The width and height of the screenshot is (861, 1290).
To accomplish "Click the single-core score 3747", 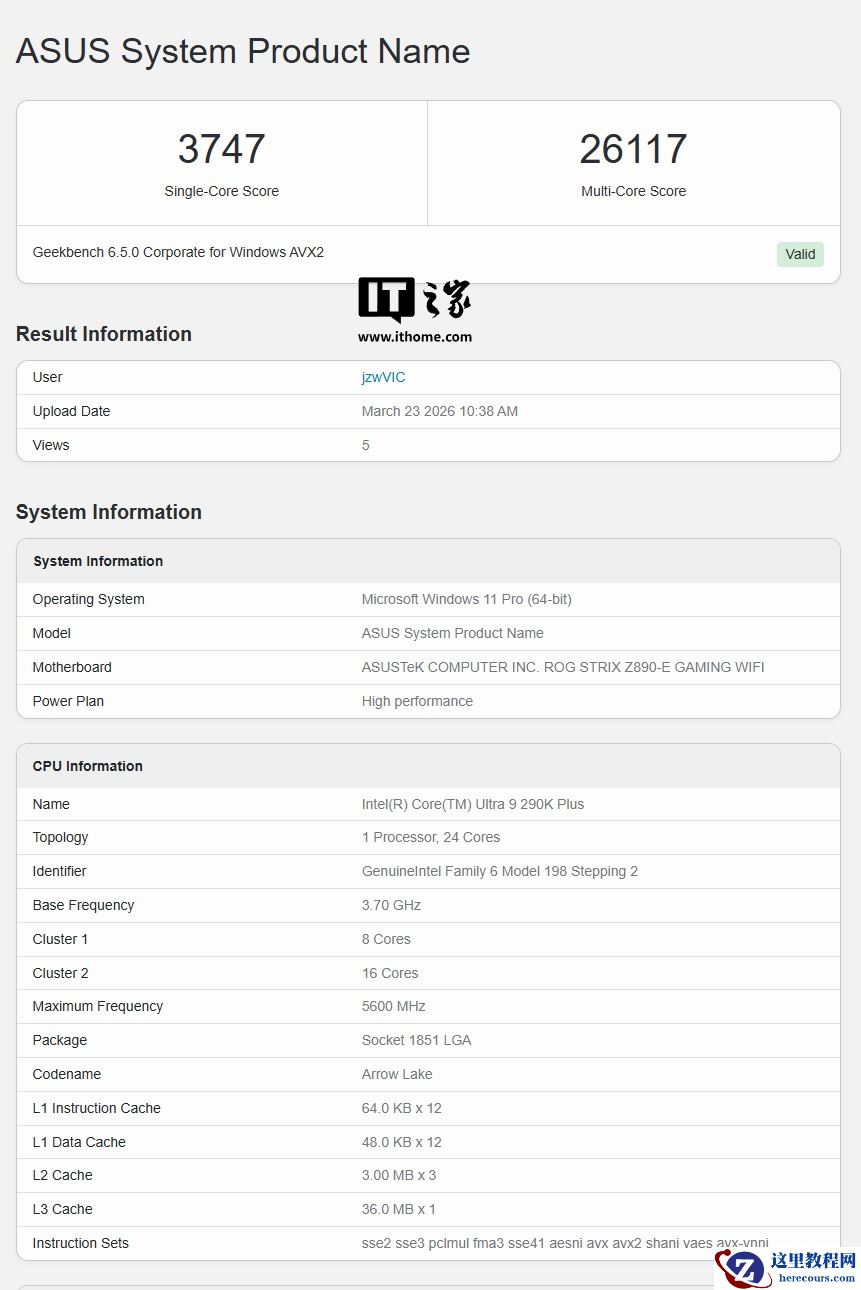I will (x=221, y=150).
